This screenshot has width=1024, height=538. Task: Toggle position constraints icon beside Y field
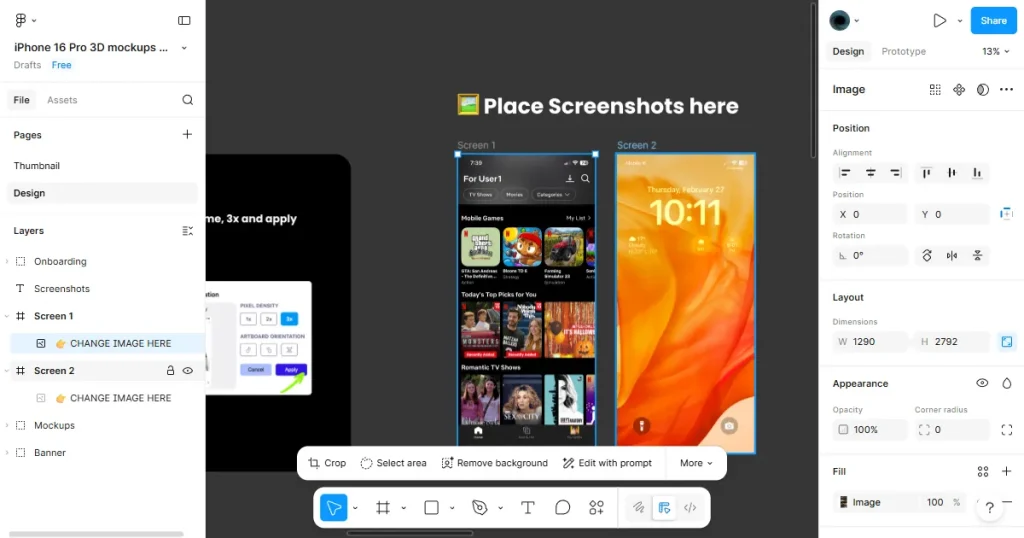click(x=1006, y=214)
